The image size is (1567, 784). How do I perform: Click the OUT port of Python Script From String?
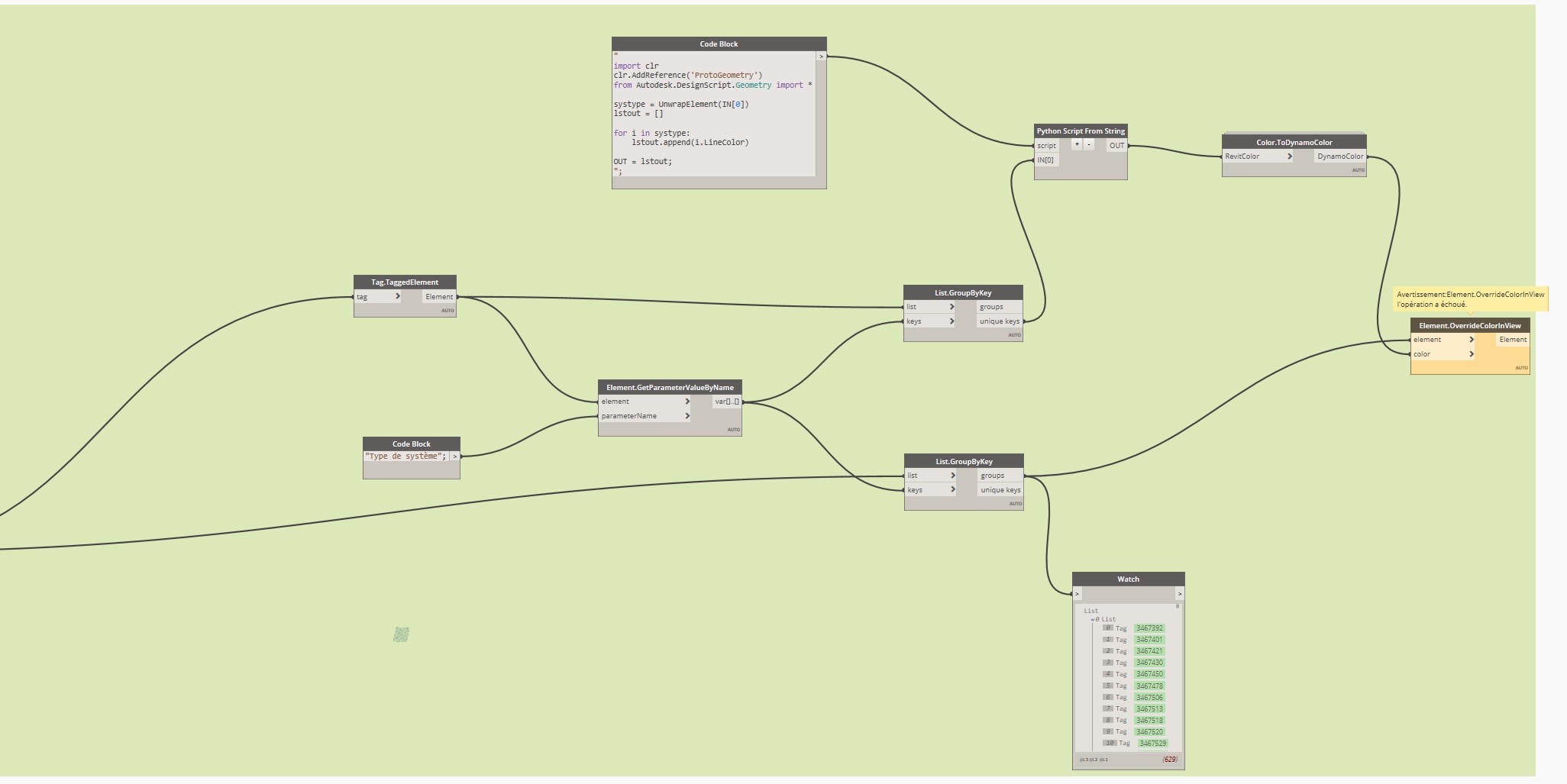coord(1116,146)
